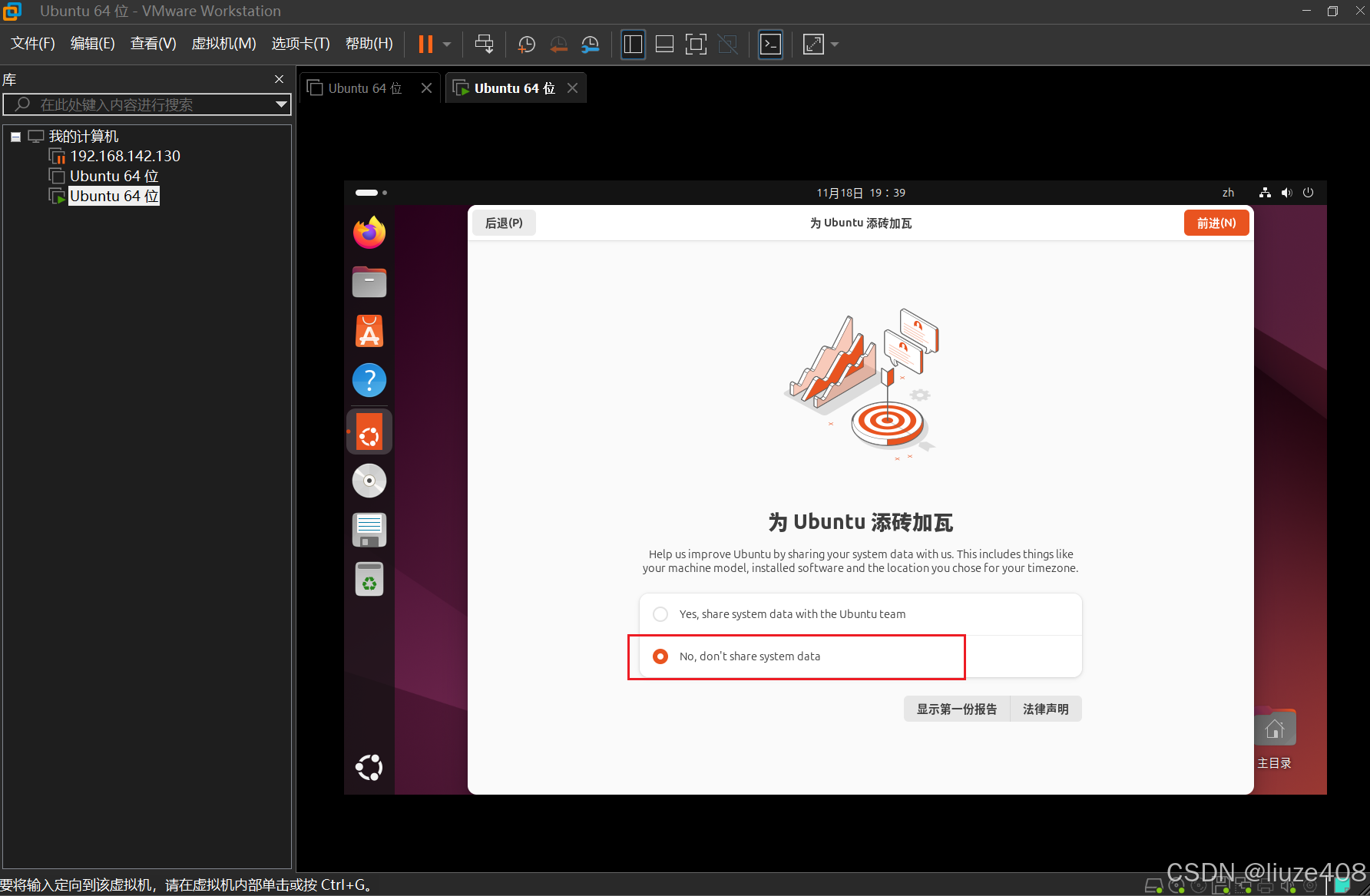Click the Send Ctrl+Alt+Del toolbar icon

tap(485, 45)
